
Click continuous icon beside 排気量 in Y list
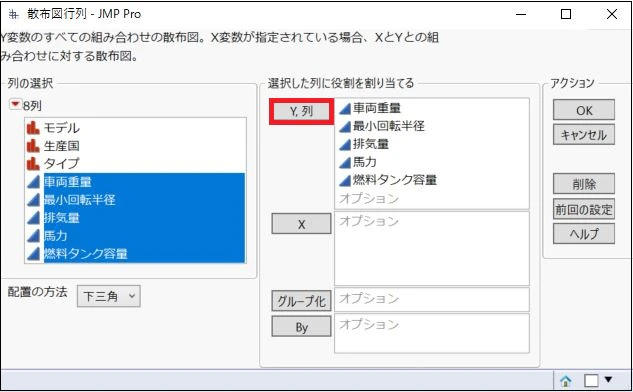345,144
